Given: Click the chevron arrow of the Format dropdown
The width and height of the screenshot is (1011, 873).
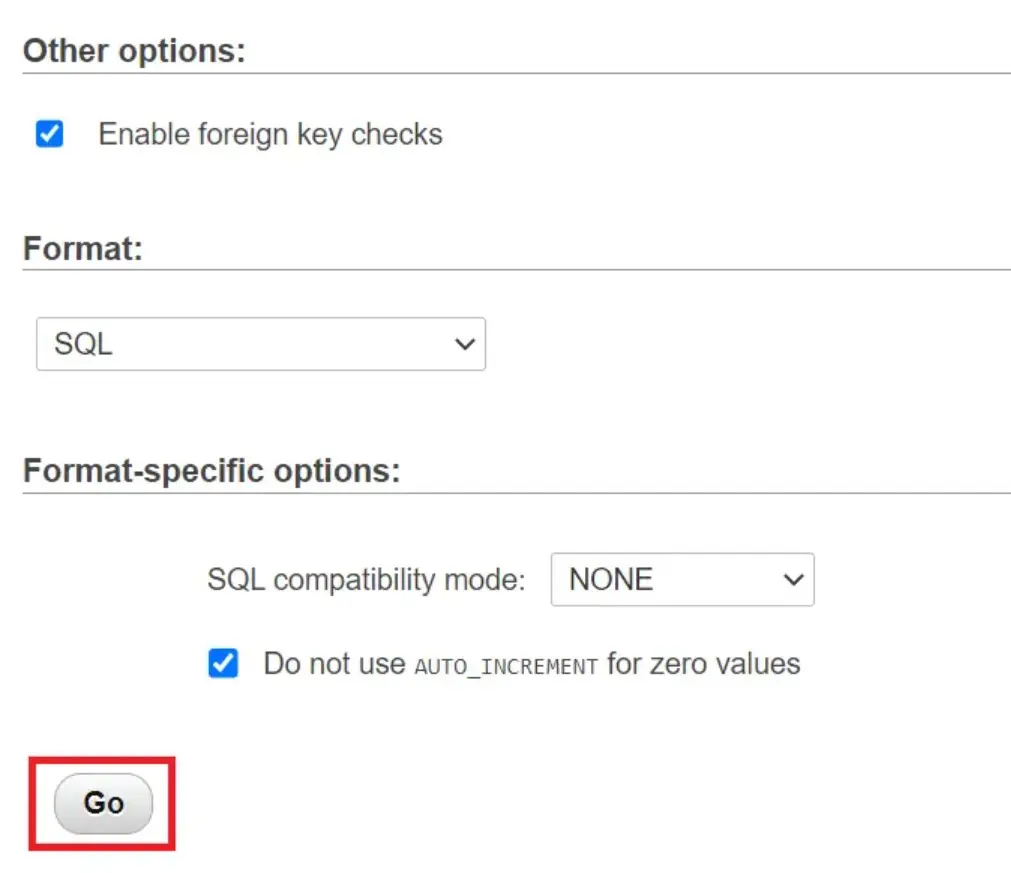Looking at the screenshot, I should [x=464, y=344].
